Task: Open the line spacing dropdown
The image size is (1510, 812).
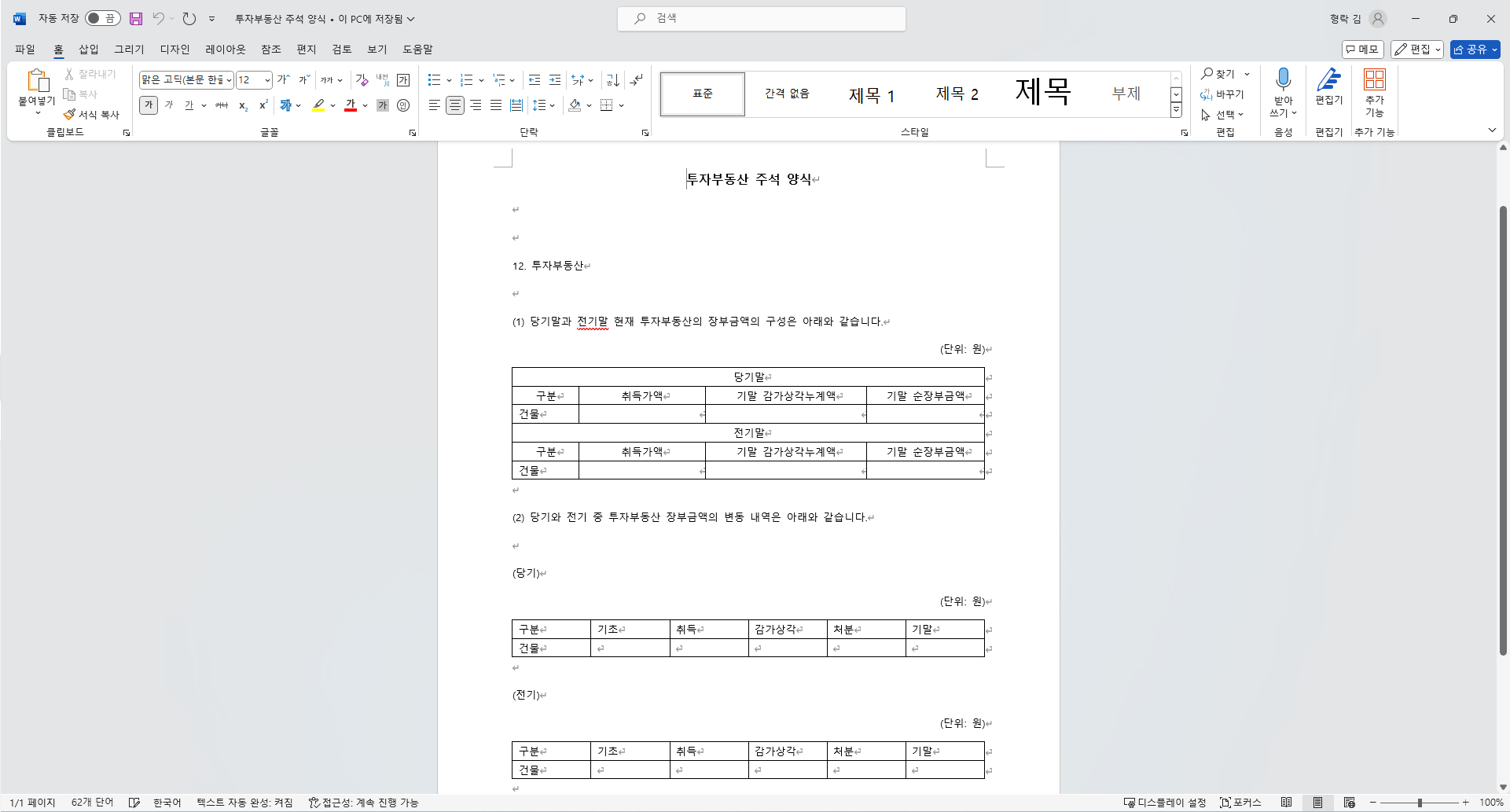Action: click(x=545, y=105)
